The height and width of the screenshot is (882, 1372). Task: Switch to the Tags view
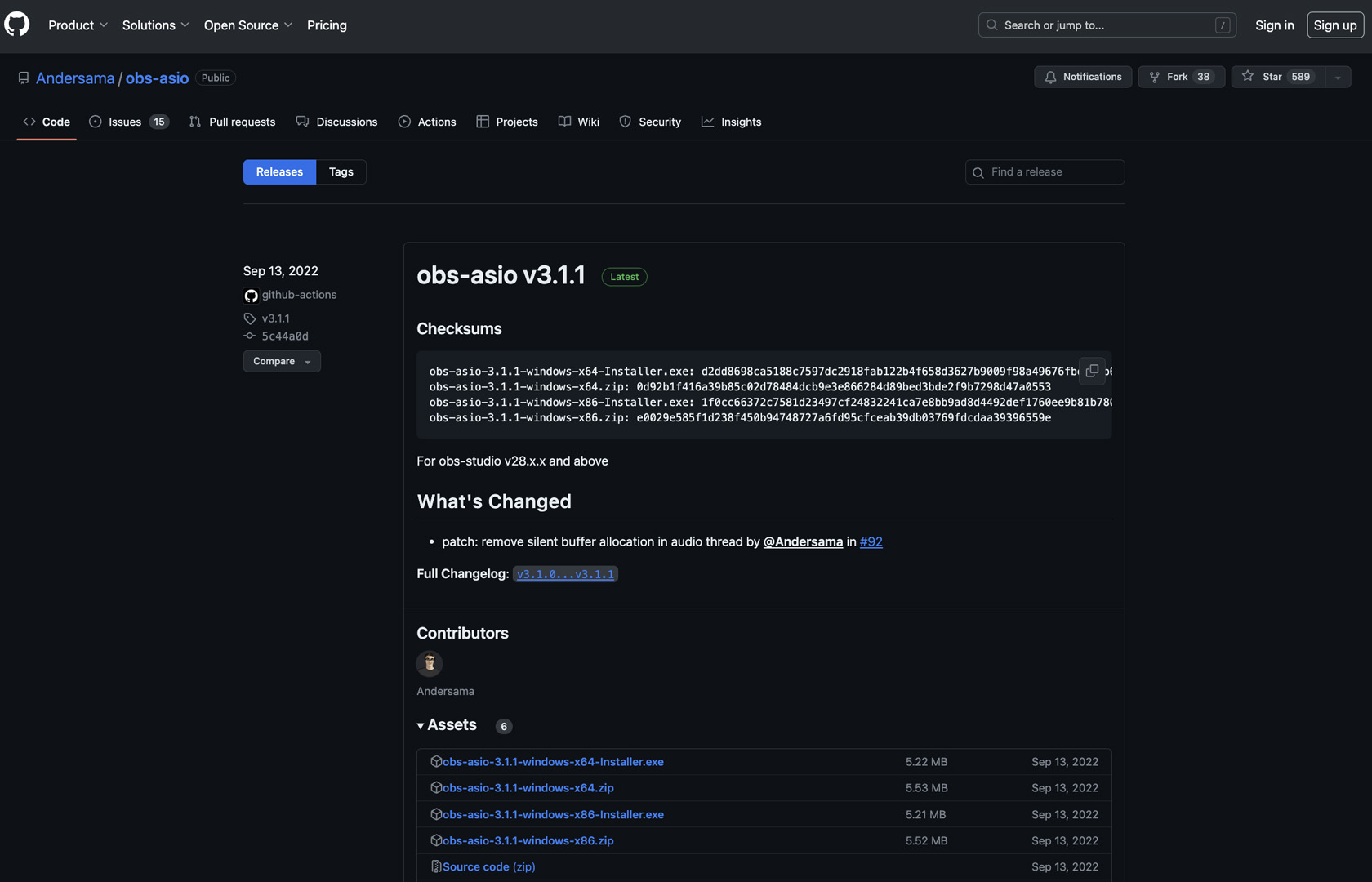341,172
